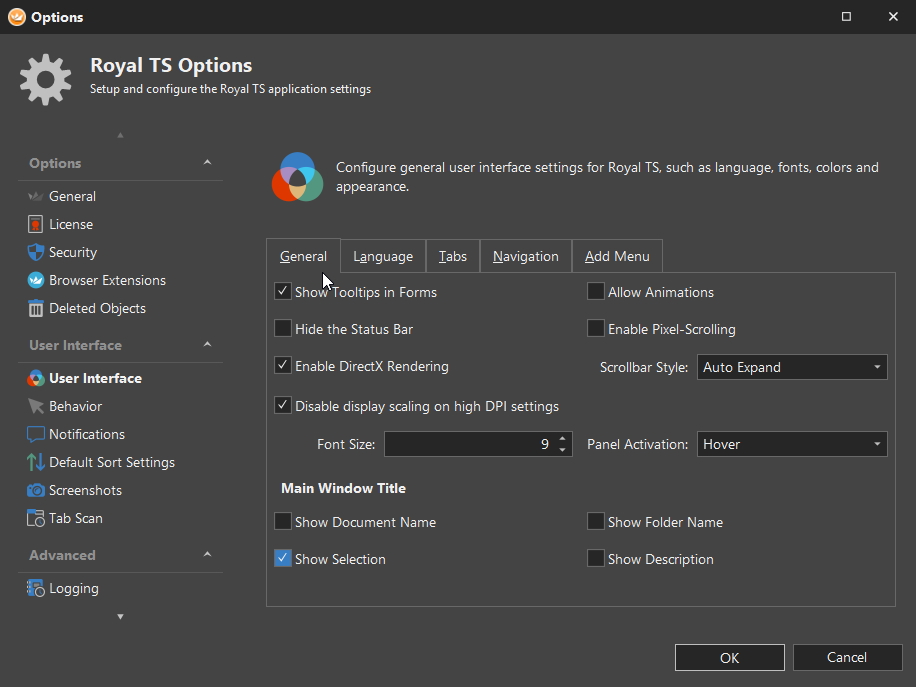The image size is (916, 687).
Task: Check Hide the Status Bar
Action: 283,329
